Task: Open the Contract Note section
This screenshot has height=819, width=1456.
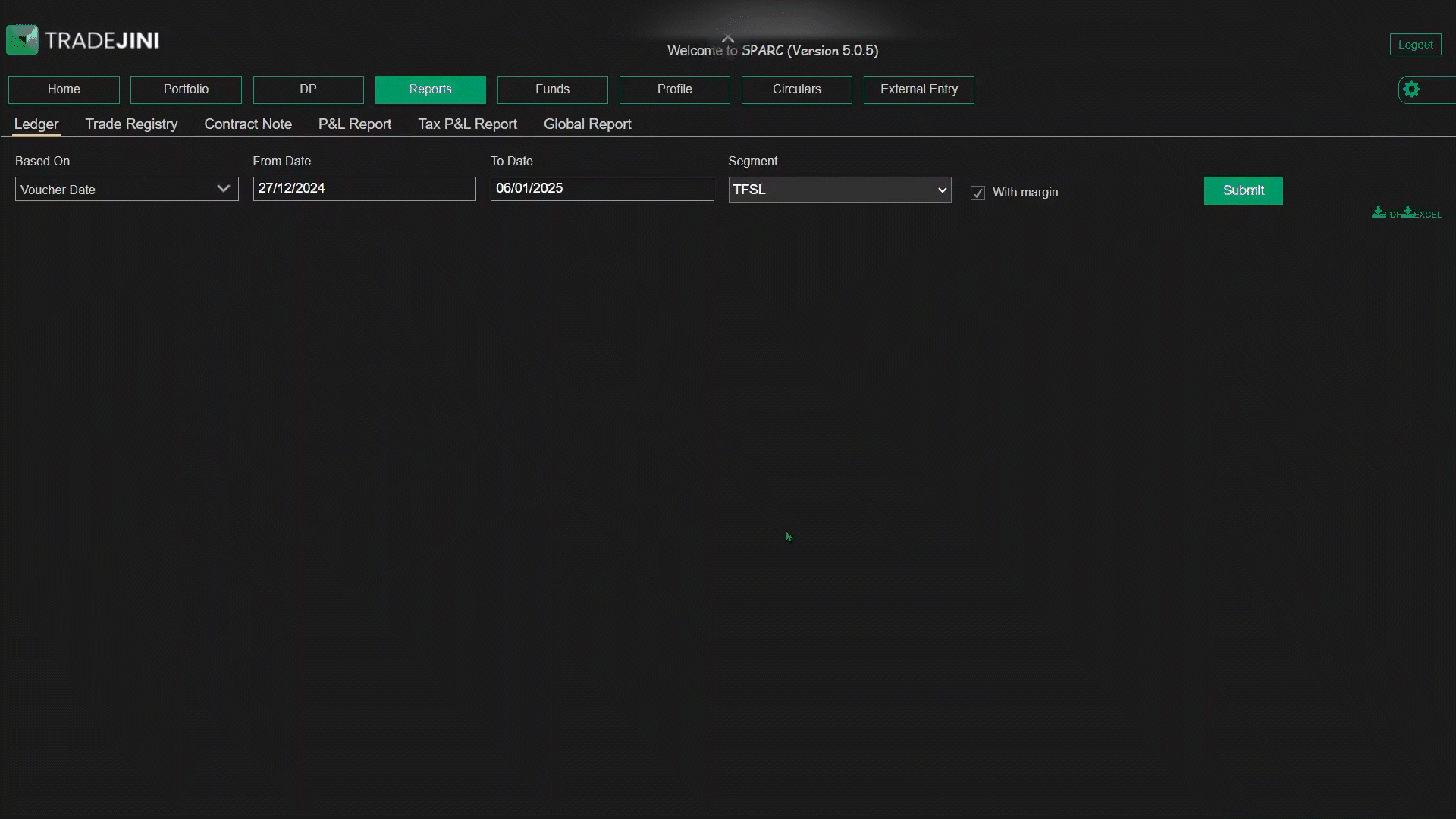Action: [x=247, y=124]
